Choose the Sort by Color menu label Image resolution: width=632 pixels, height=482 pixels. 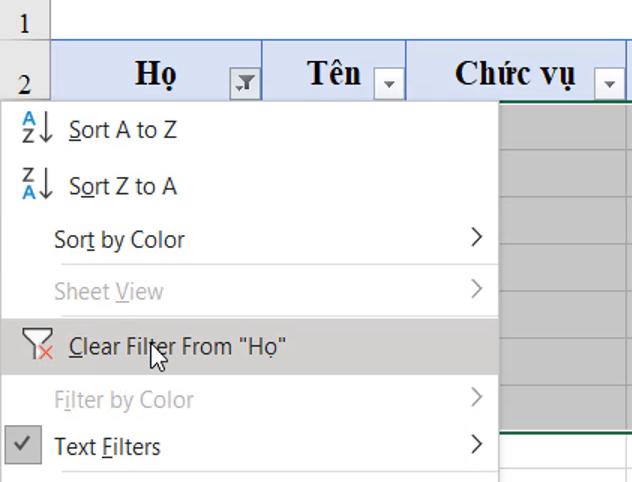click(119, 240)
